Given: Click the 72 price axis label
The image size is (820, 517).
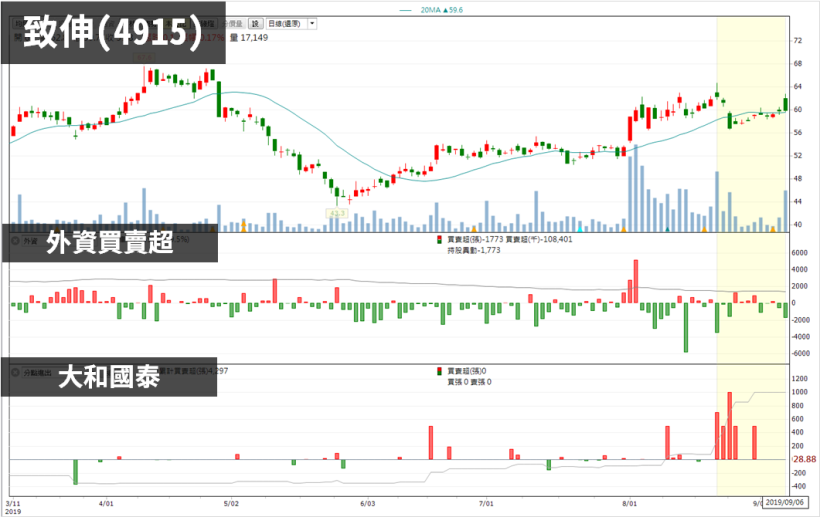Looking at the screenshot, I should click(798, 41).
